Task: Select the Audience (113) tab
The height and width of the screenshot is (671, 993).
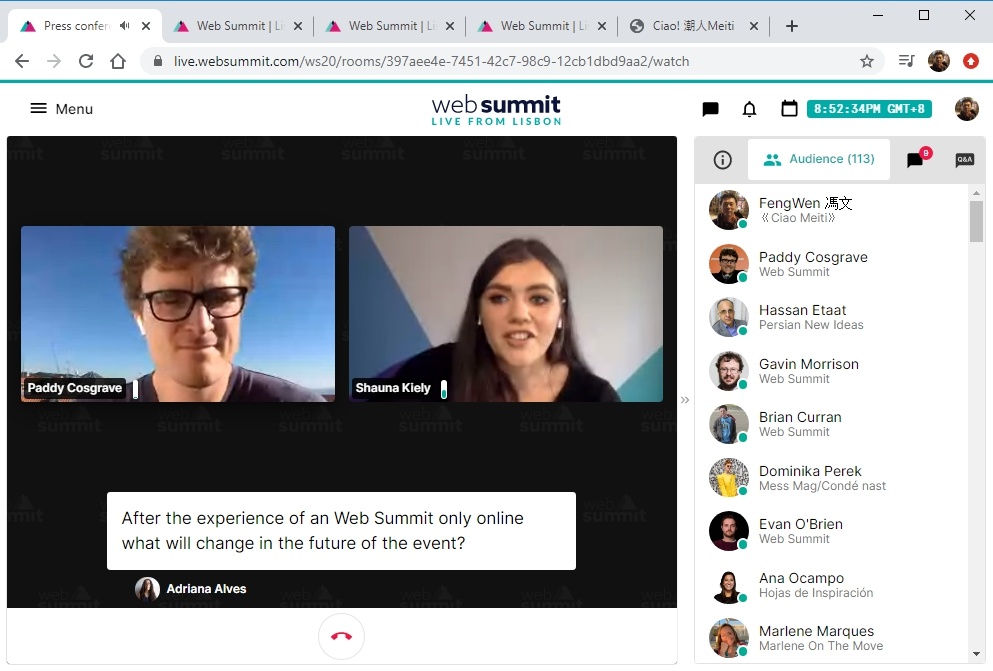Action: point(819,160)
